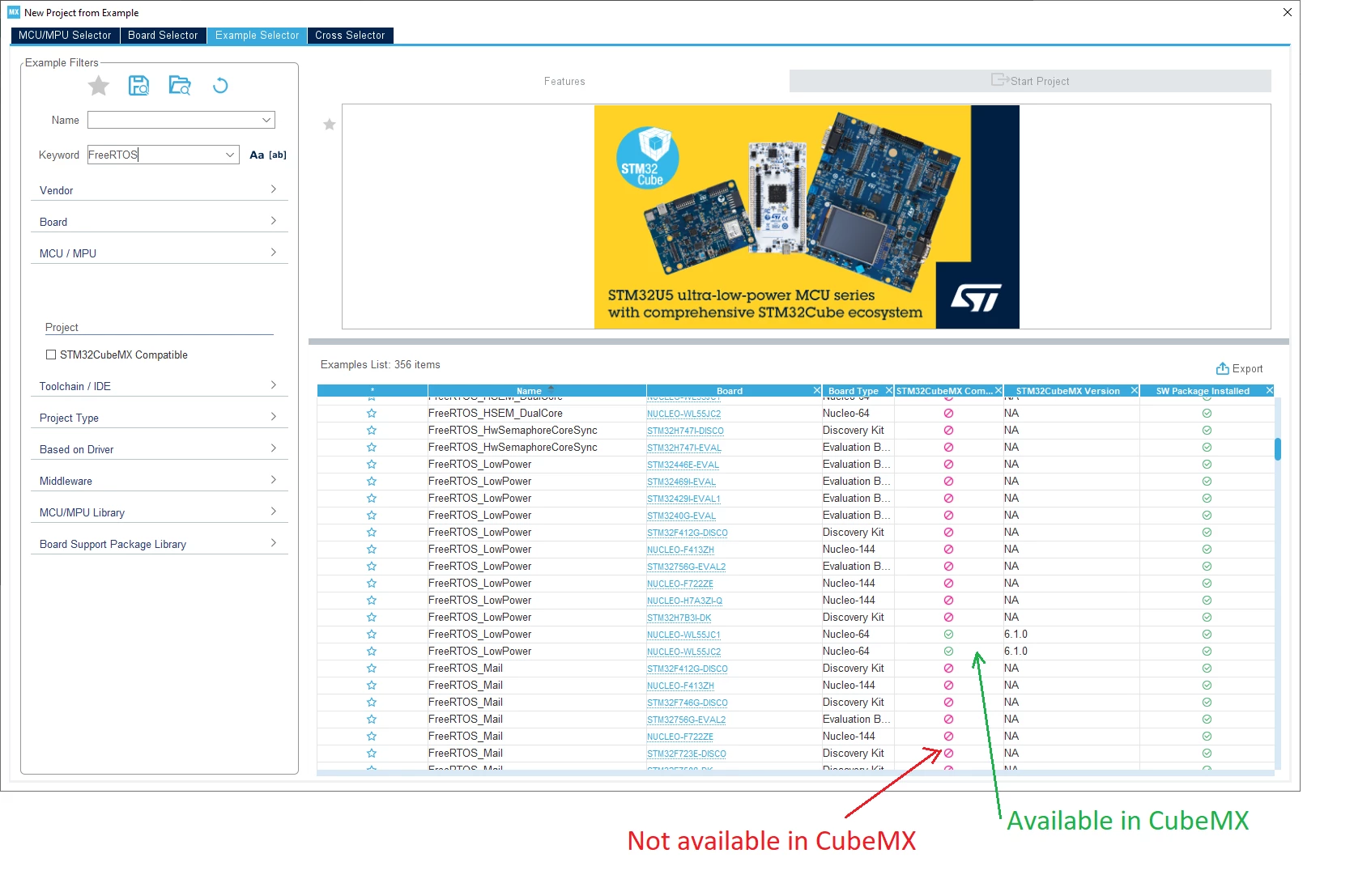Favorite FreeRTOS_Mail STM32F723E-DISCO row
Viewport: 1371px width, 896px height.
pyautogui.click(x=372, y=753)
